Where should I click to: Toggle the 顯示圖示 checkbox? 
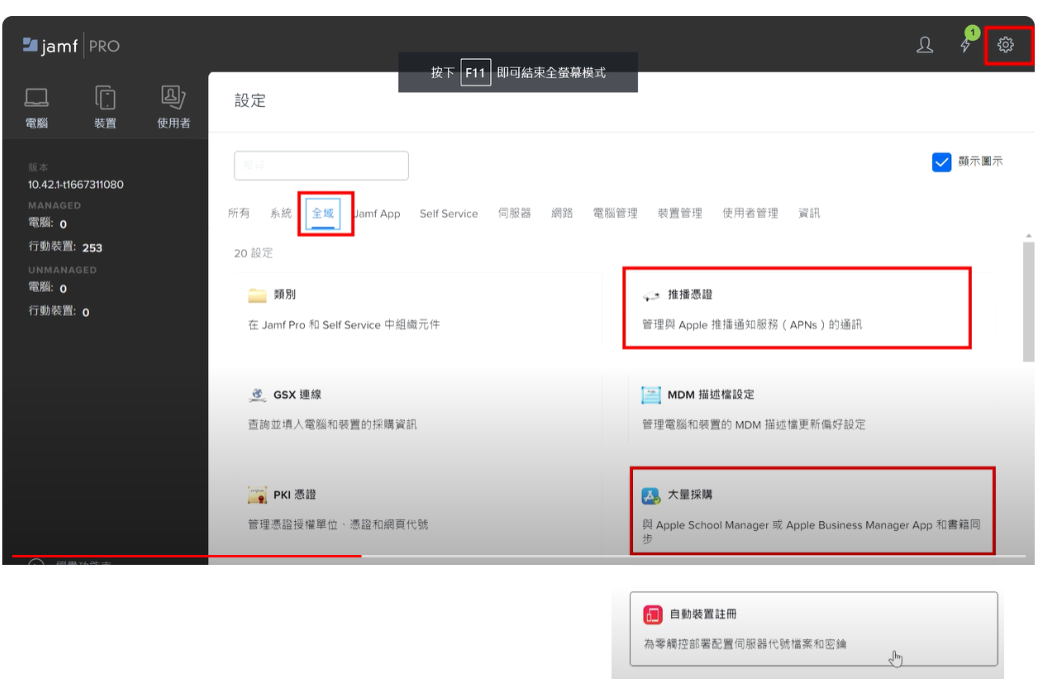point(941,162)
